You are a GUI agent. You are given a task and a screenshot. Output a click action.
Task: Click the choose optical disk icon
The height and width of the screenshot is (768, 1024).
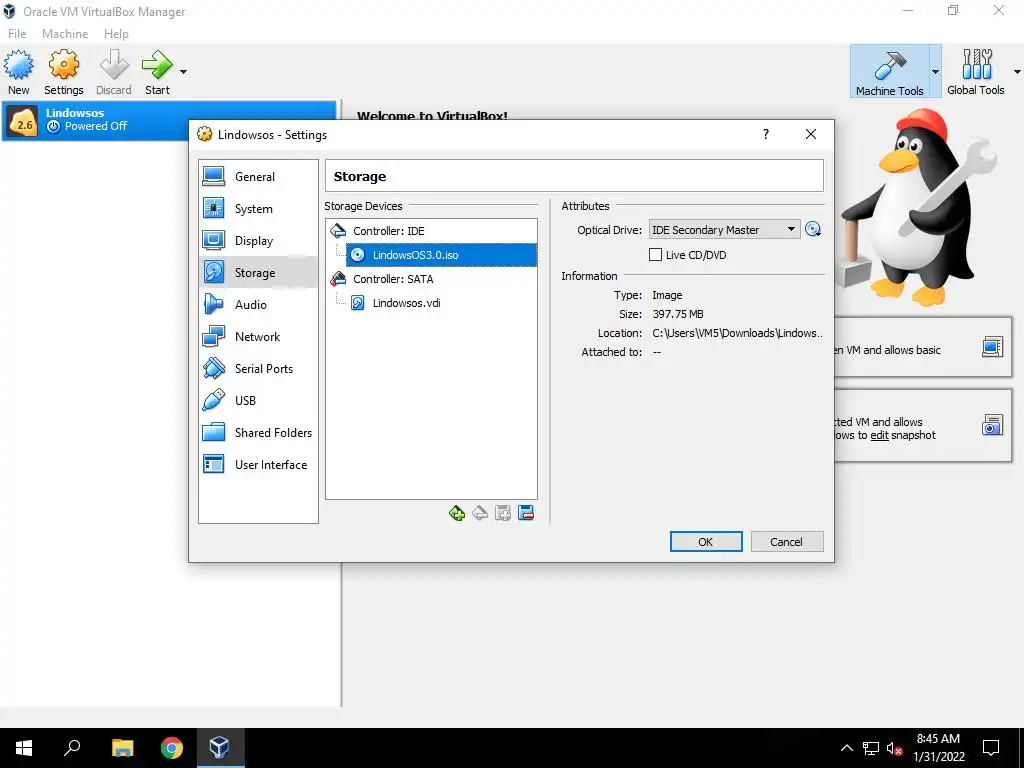pyautogui.click(x=812, y=229)
